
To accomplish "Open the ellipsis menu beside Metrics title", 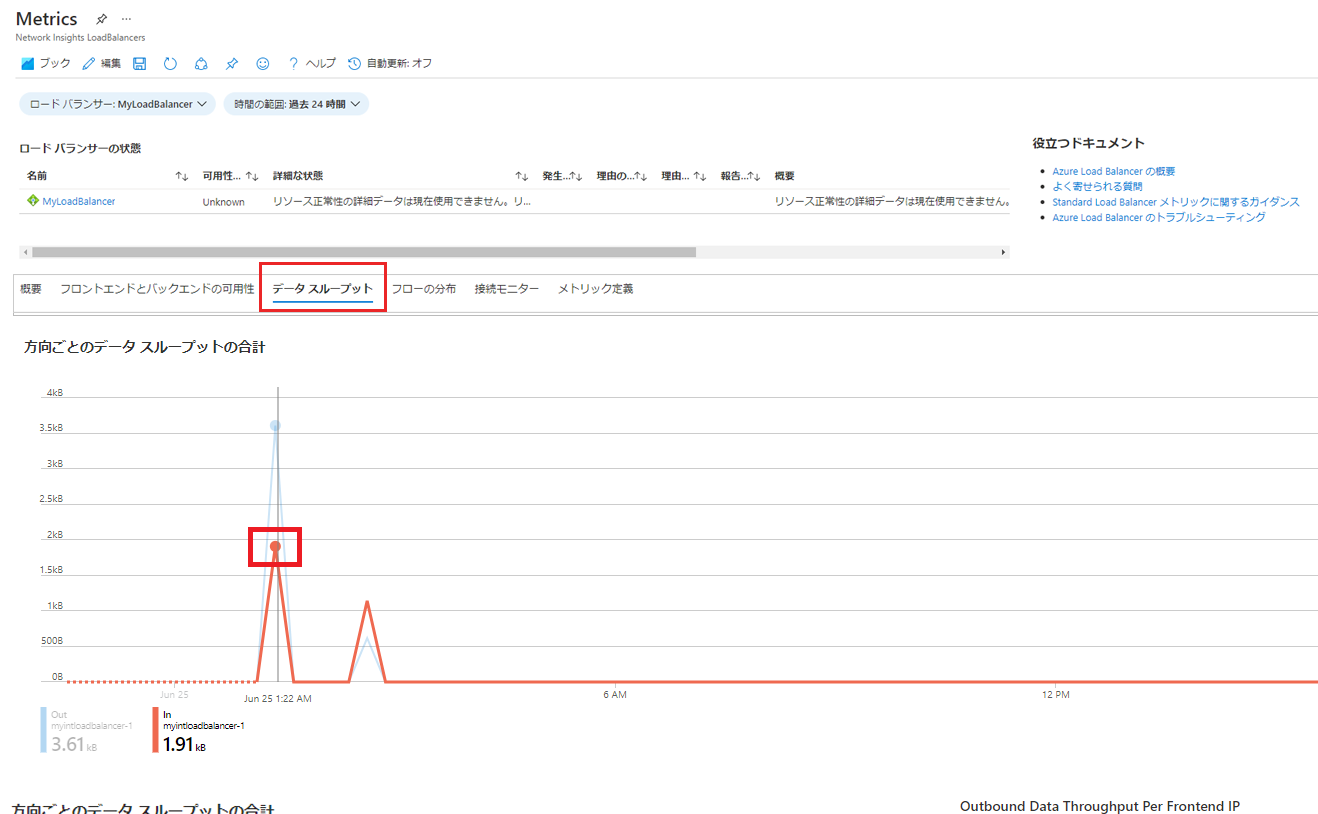I will coord(126,20).
